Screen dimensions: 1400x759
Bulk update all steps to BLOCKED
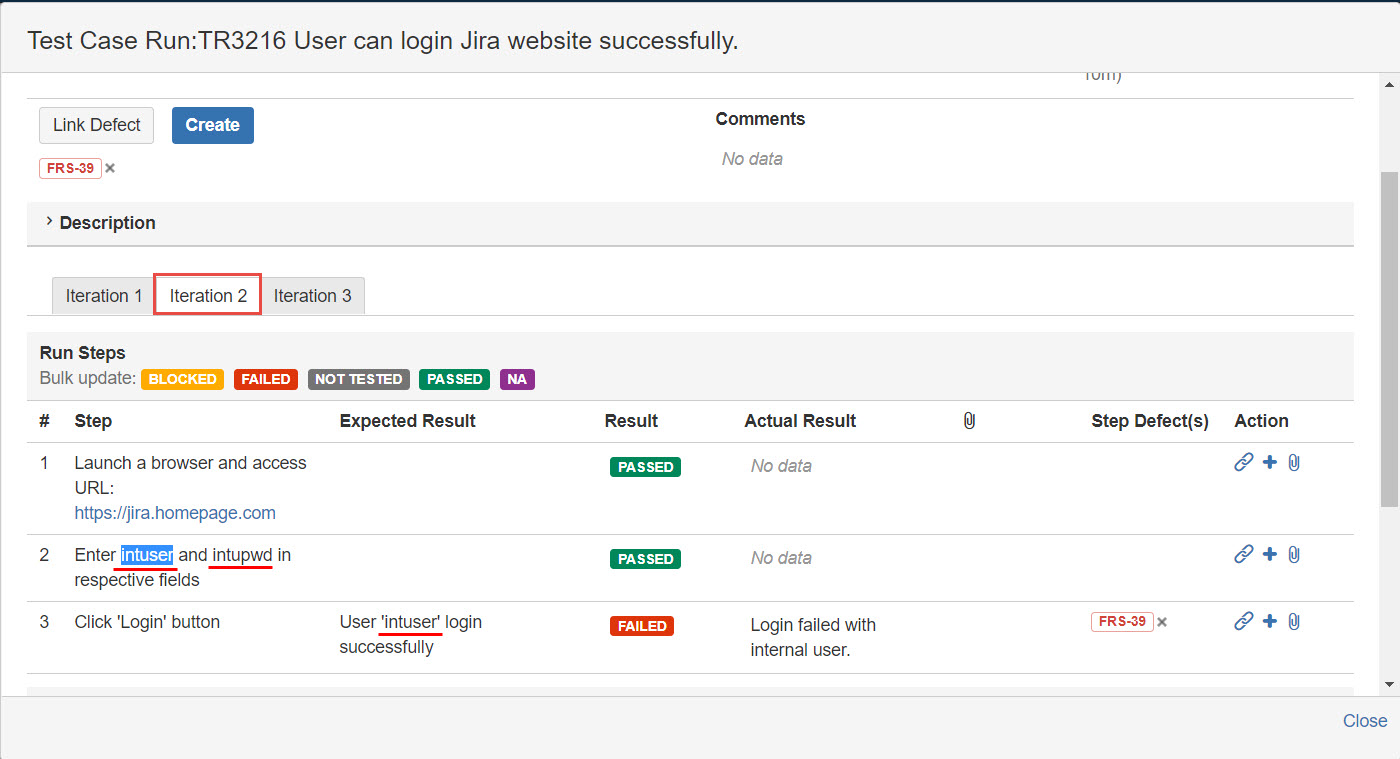coord(182,379)
